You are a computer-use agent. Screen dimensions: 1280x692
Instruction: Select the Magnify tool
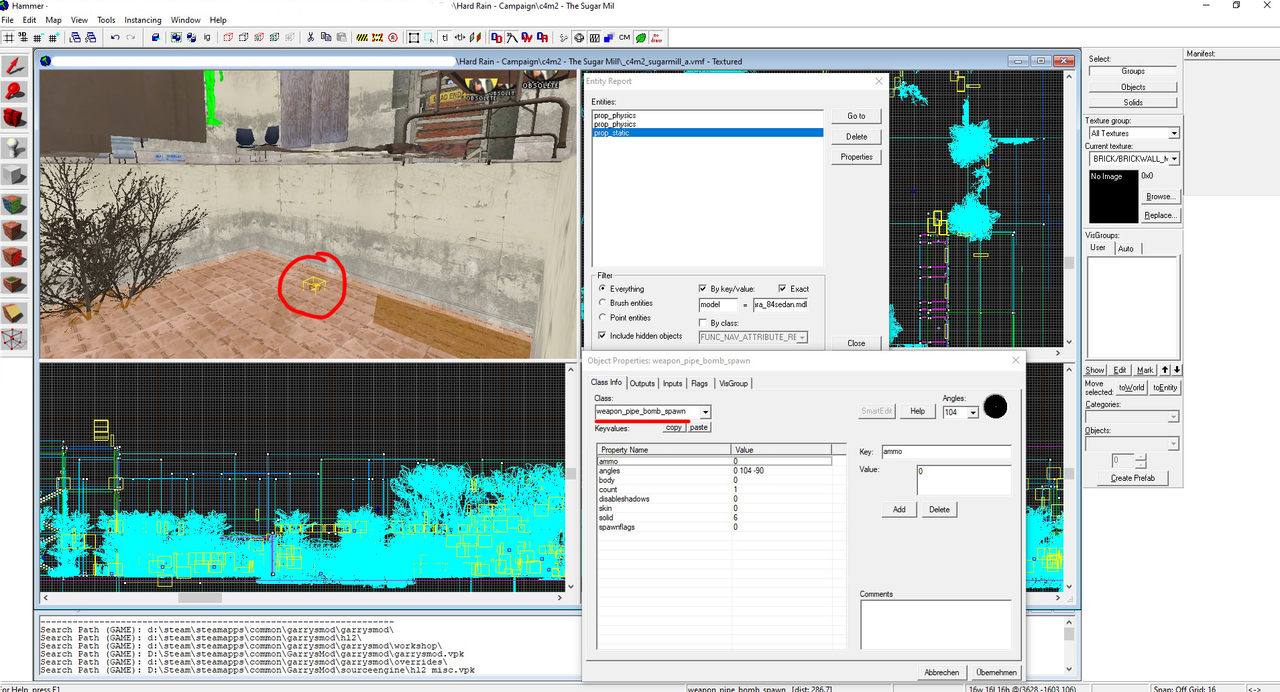[16, 92]
